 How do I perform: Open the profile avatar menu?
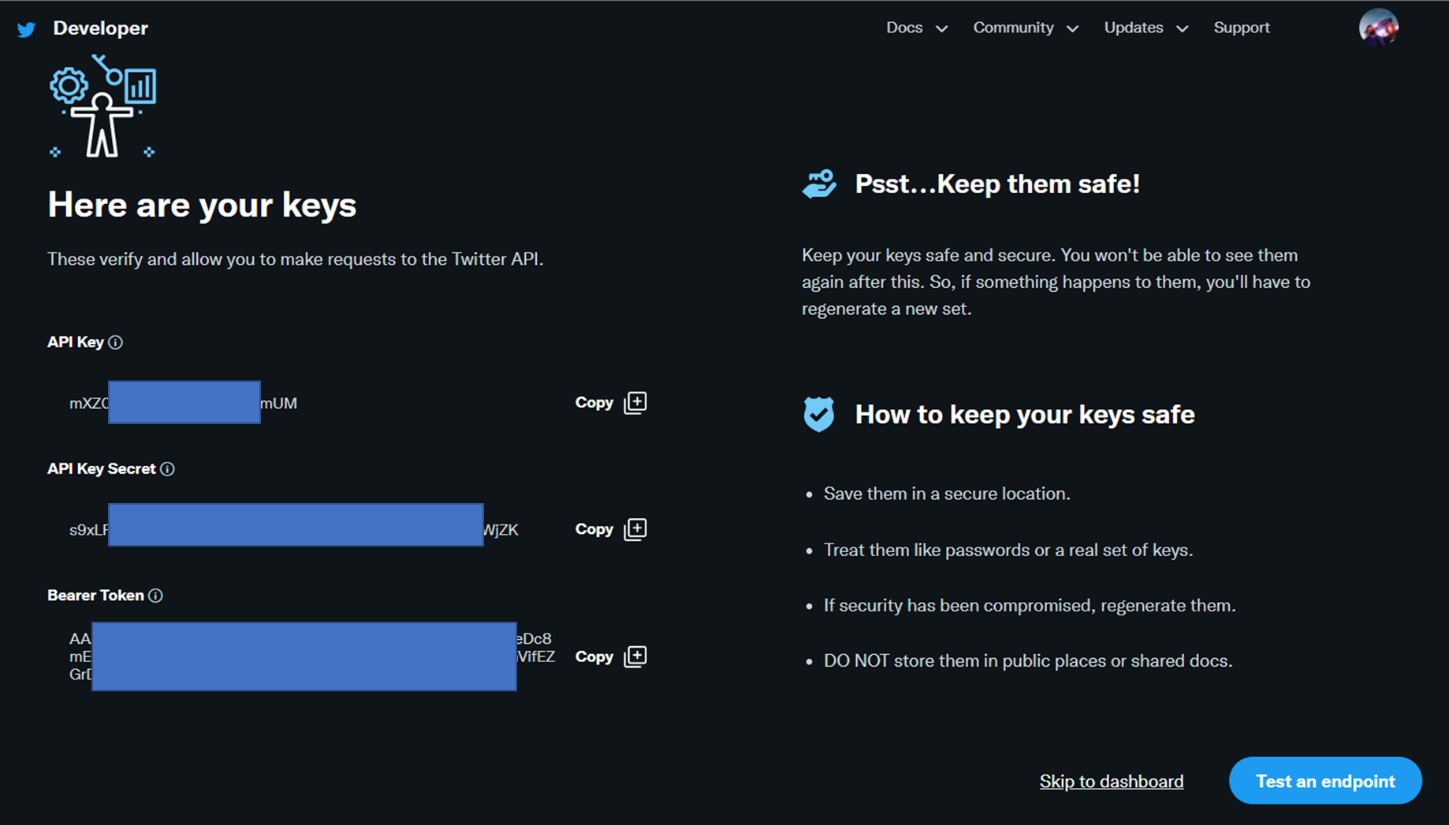(1378, 28)
